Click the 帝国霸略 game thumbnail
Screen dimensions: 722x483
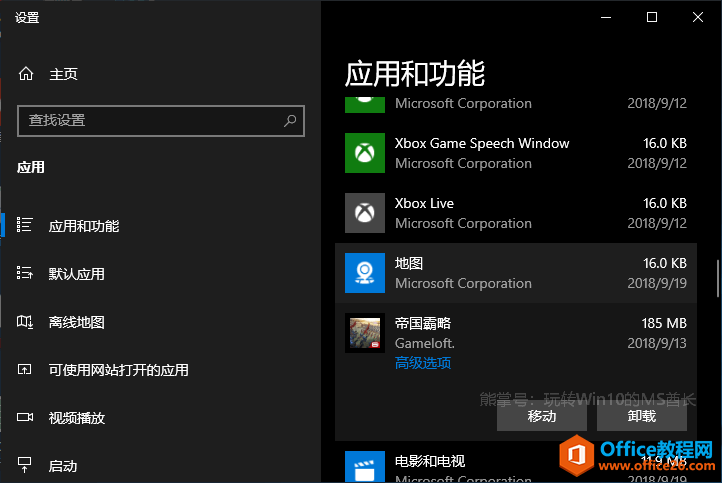click(365, 333)
